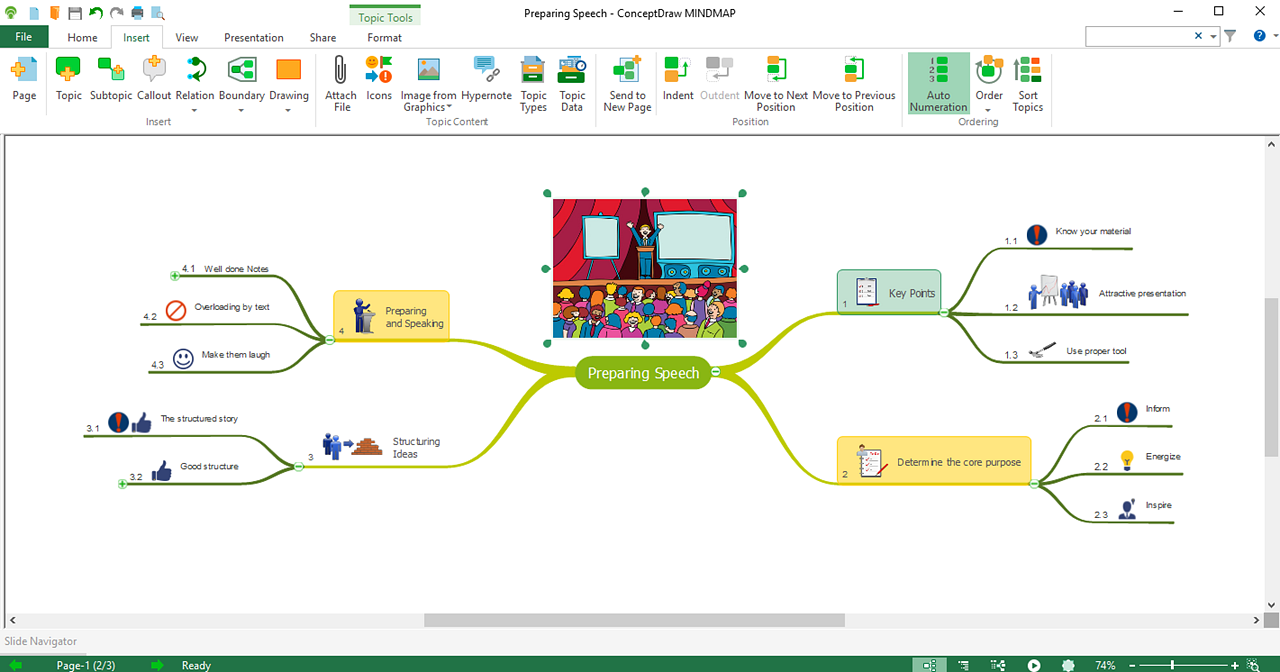The width and height of the screenshot is (1280, 672).
Task: Select the Attractive presentation subtopic
Action: 1106,293
